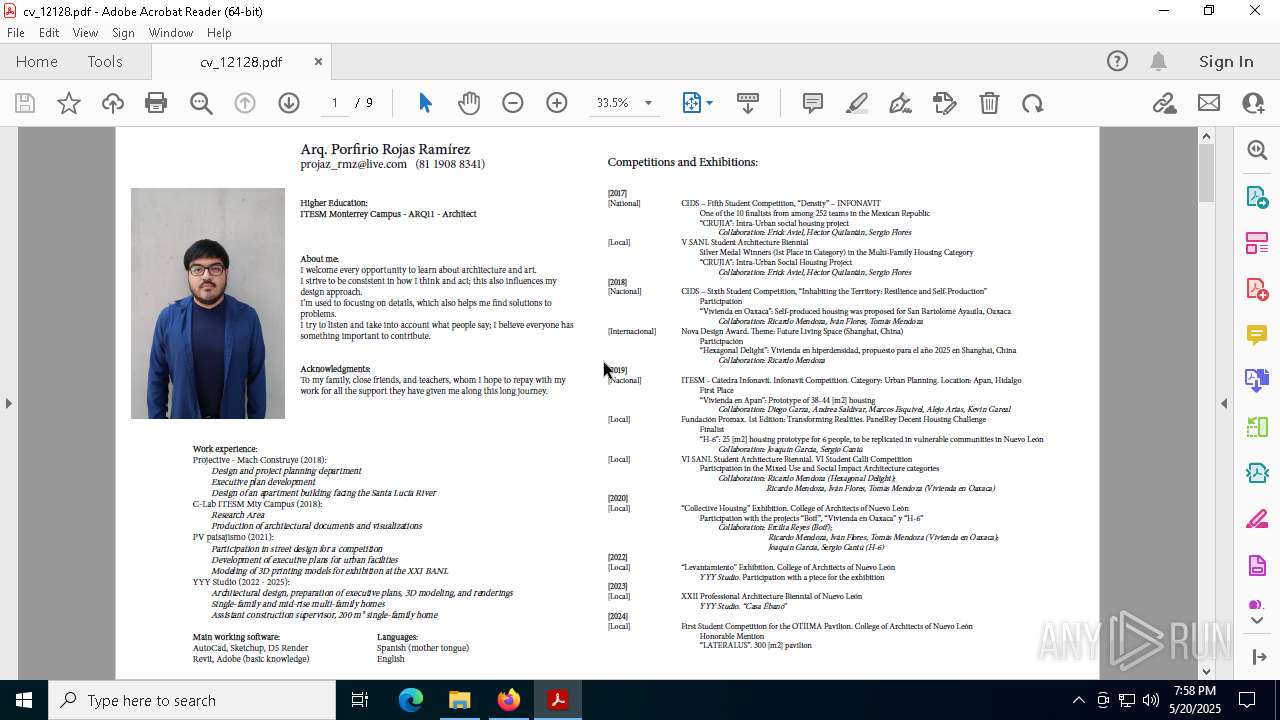Image resolution: width=1280 pixels, height=720 pixels.
Task: Open the Sign document pen tool
Action: (x=901, y=103)
